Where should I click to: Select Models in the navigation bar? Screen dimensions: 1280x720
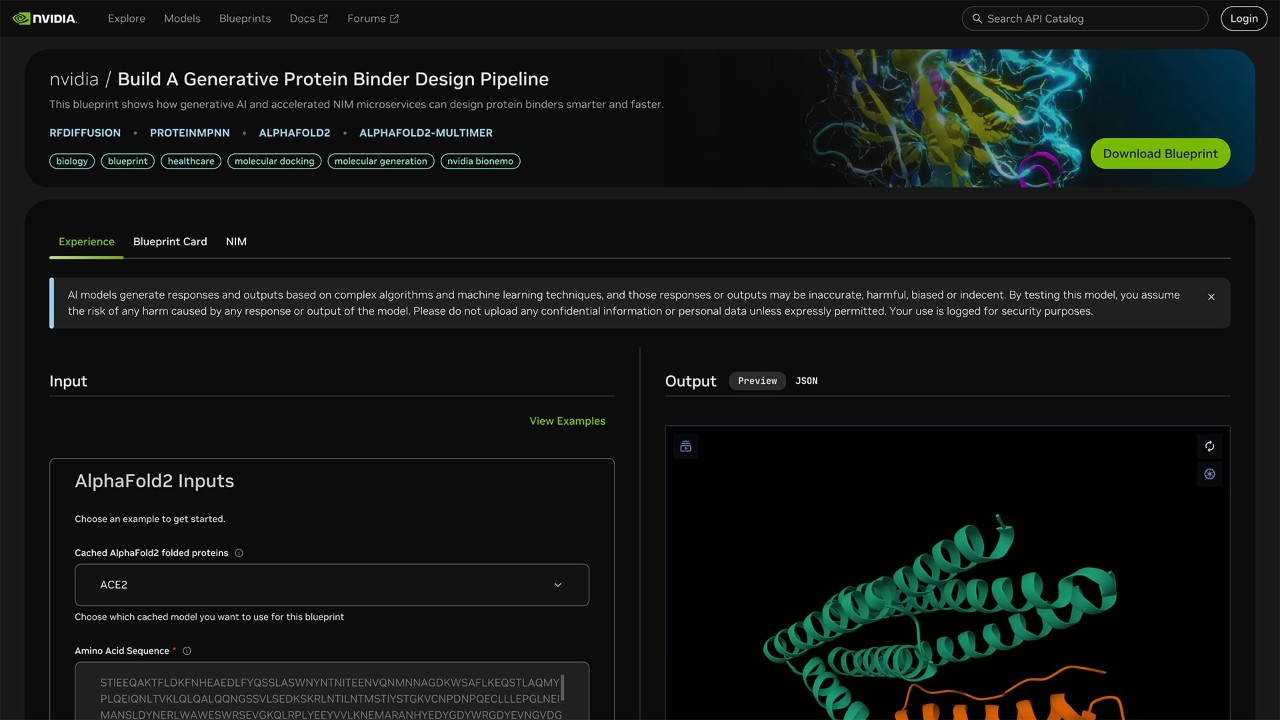[x=182, y=18]
